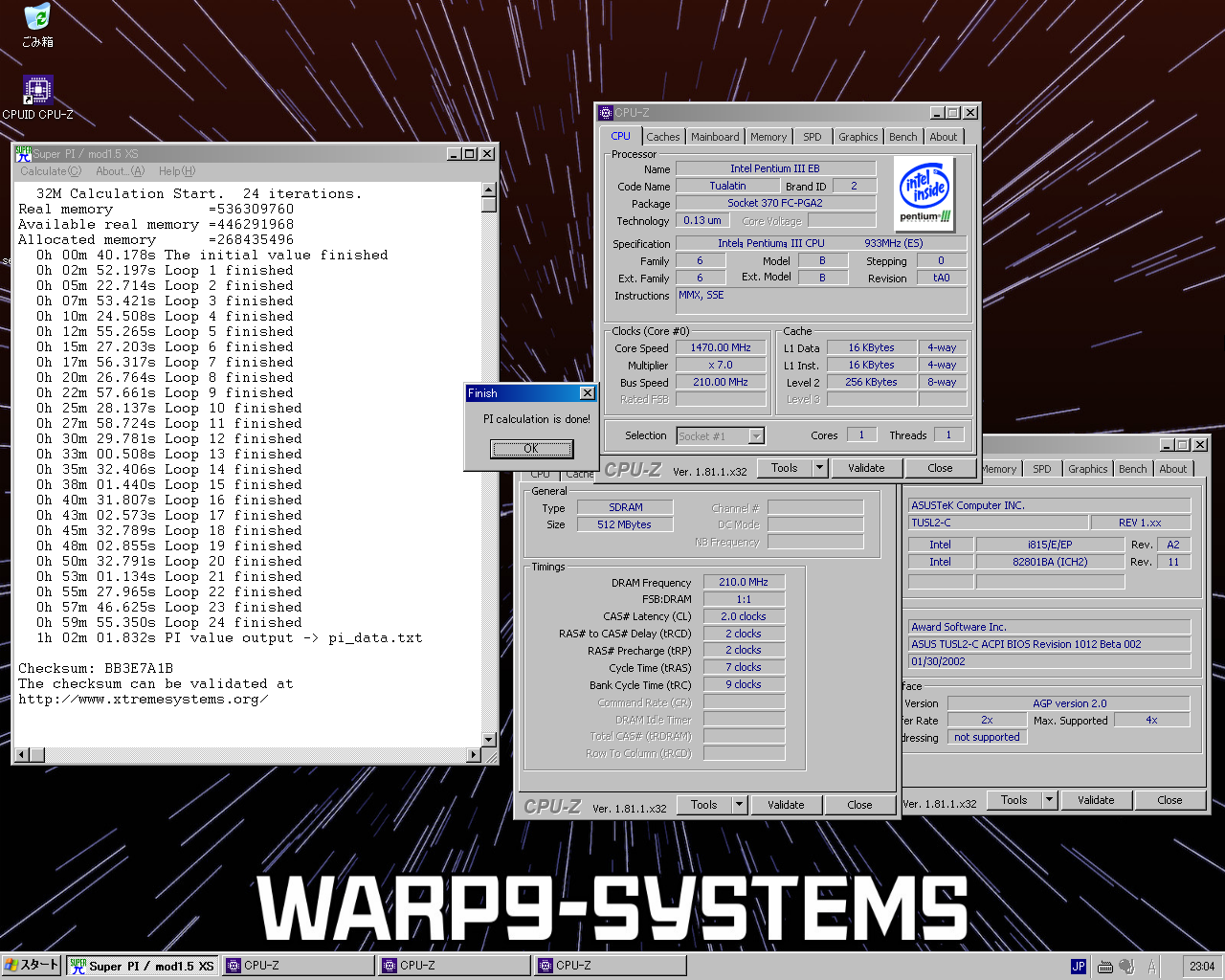Expand Tools arrow in mainboard CPU-Z window
This screenshot has width=1225, height=980.
coord(1050,800)
